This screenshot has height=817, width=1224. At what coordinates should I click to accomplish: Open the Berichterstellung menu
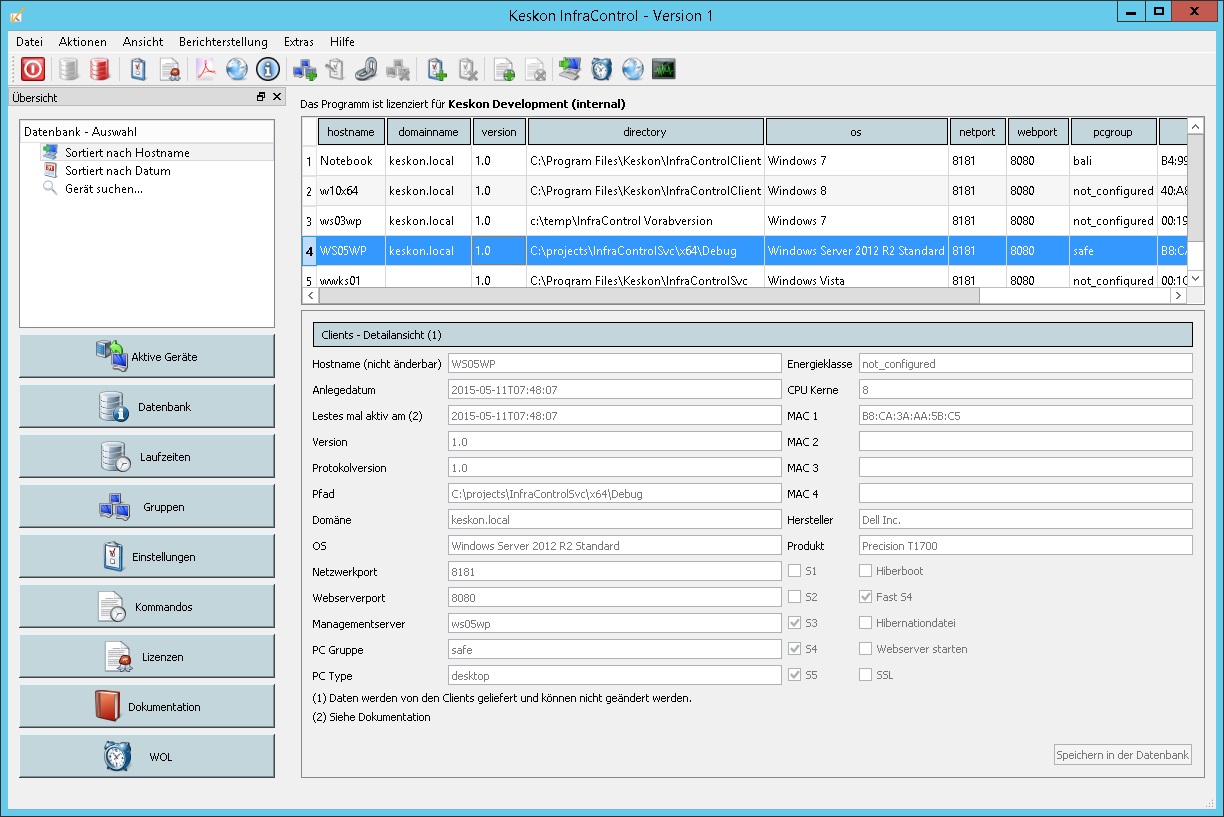(223, 42)
